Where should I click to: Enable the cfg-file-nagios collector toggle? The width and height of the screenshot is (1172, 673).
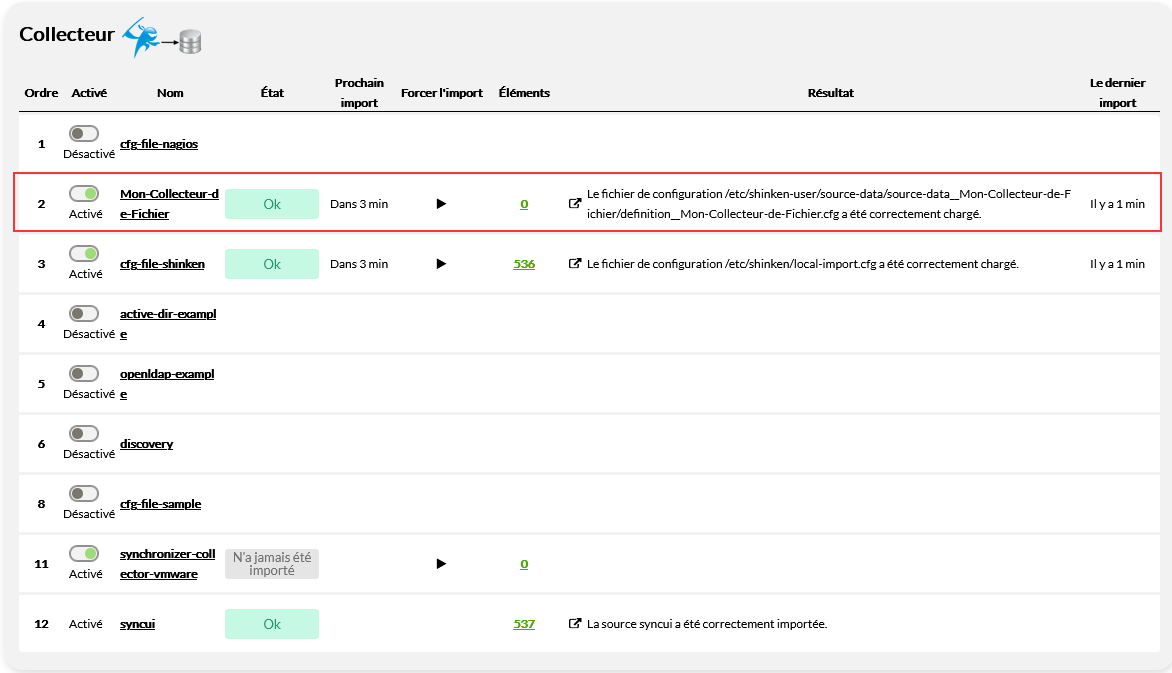[x=84, y=134]
